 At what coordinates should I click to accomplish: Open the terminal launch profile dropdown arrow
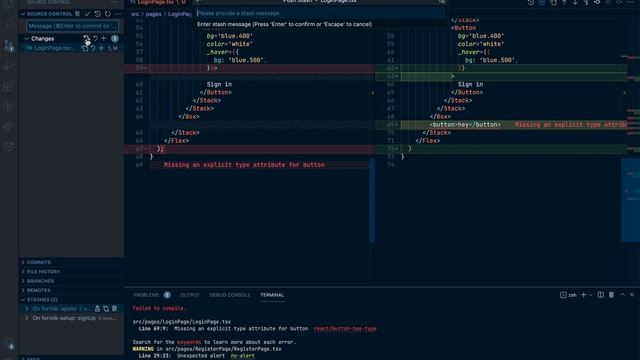[x=590, y=295]
